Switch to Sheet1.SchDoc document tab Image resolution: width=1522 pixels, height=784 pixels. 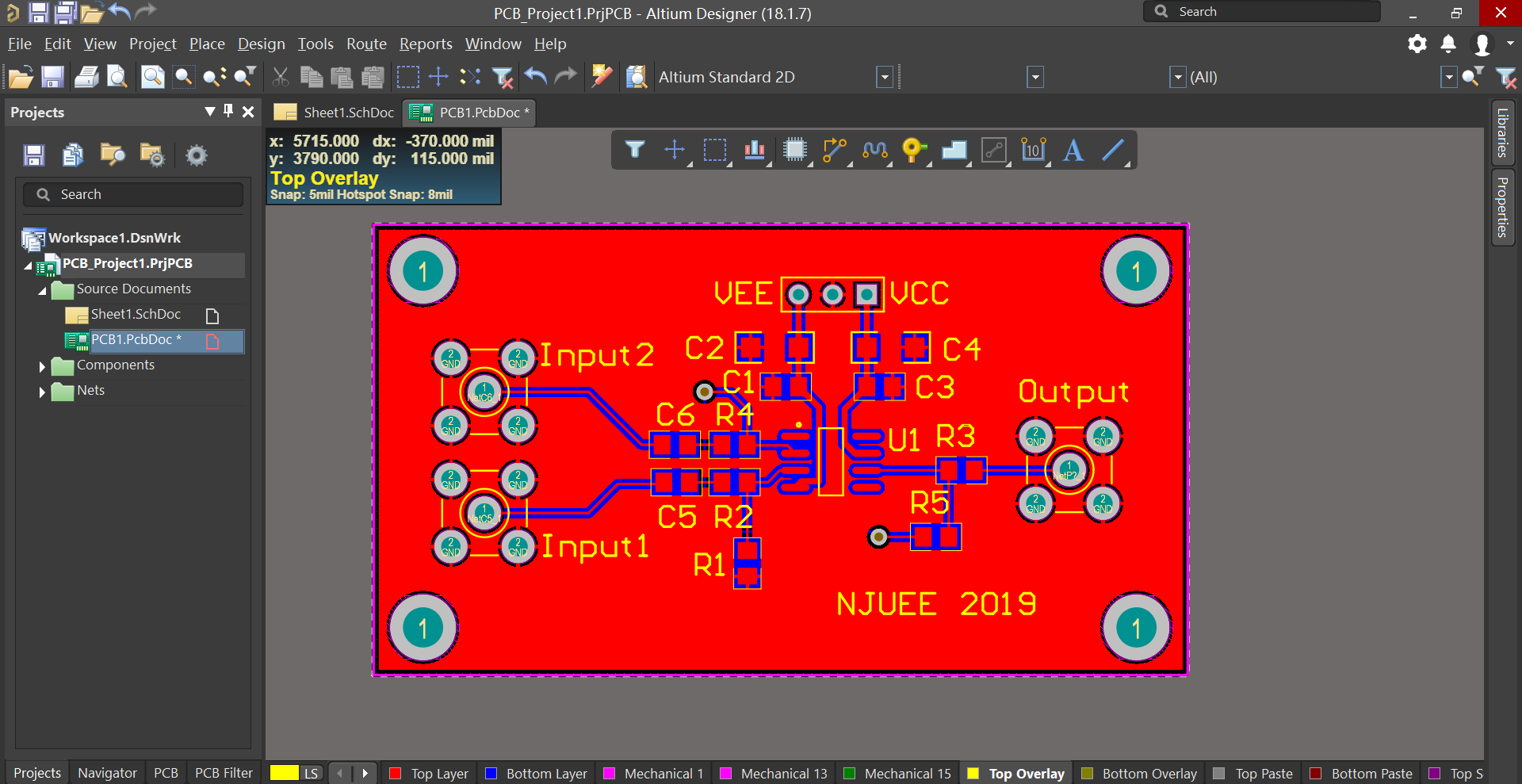pyautogui.click(x=334, y=113)
